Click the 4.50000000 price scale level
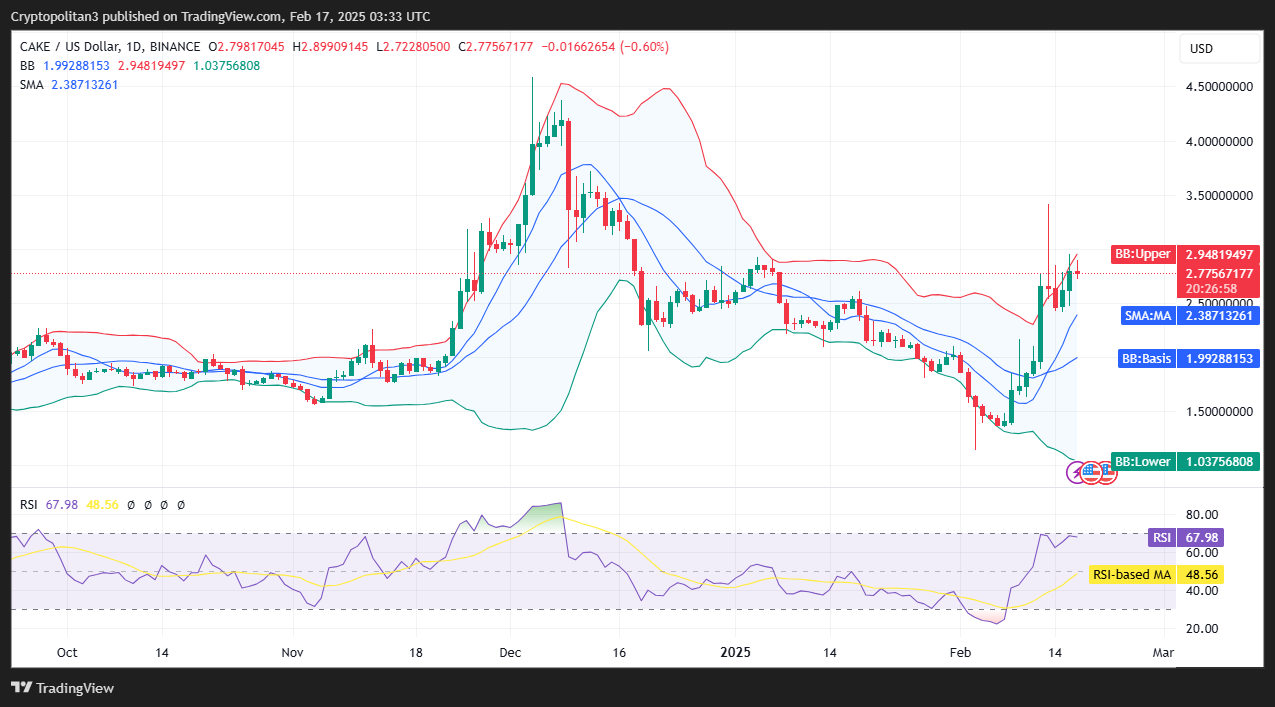Screen dimensions: 1275x707 1219,87
